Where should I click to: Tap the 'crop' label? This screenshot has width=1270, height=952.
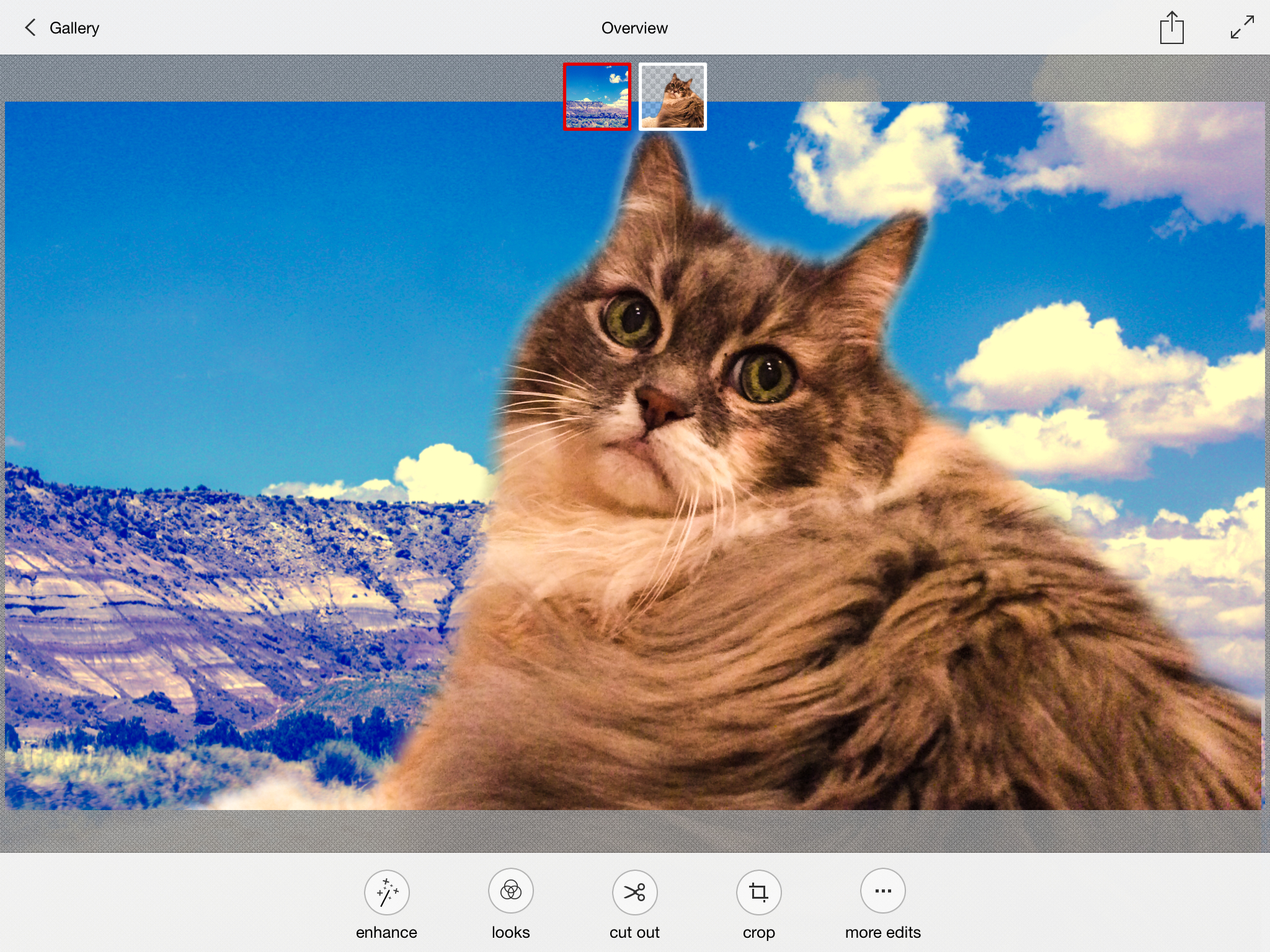[759, 933]
